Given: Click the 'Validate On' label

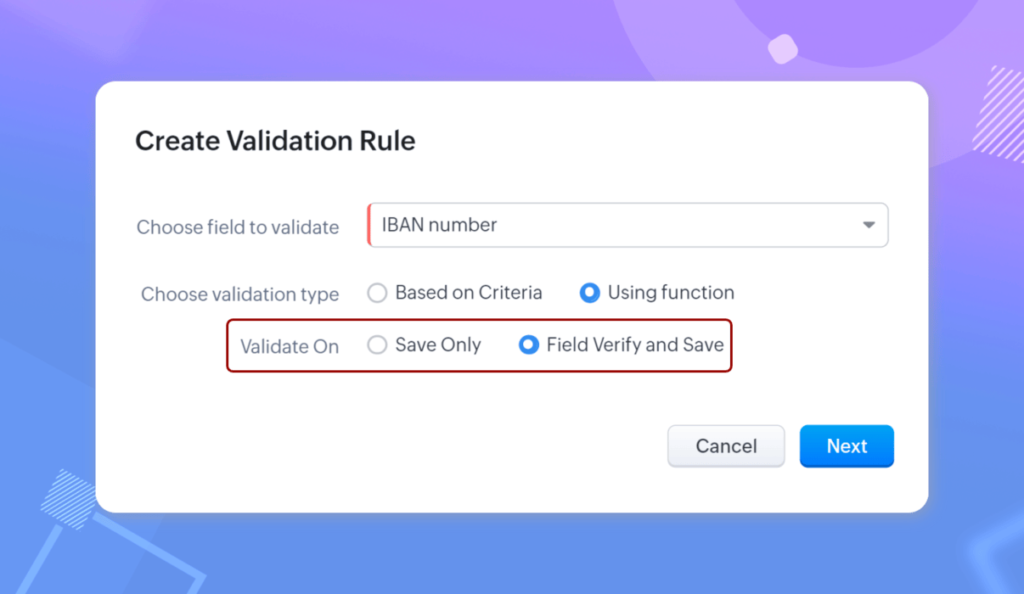Looking at the screenshot, I should [289, 346].
